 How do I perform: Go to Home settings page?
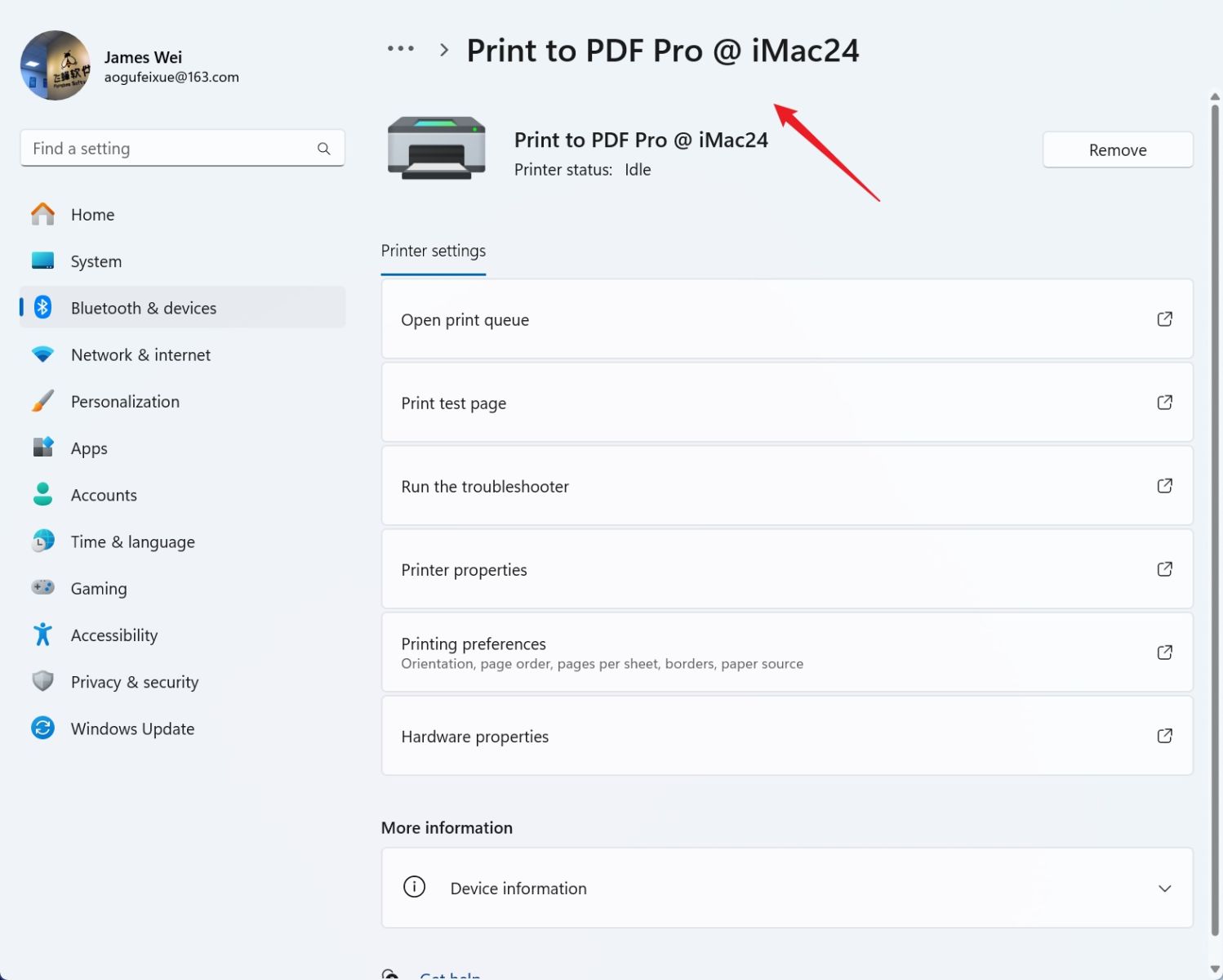click(x=182, y=214)
